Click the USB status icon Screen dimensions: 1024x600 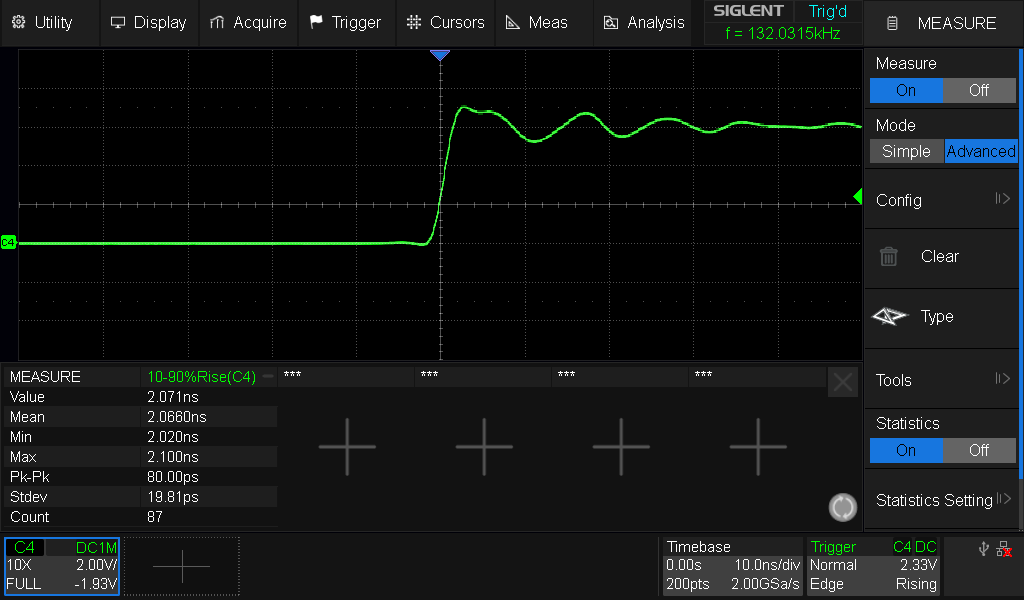[x=983, y=549]
